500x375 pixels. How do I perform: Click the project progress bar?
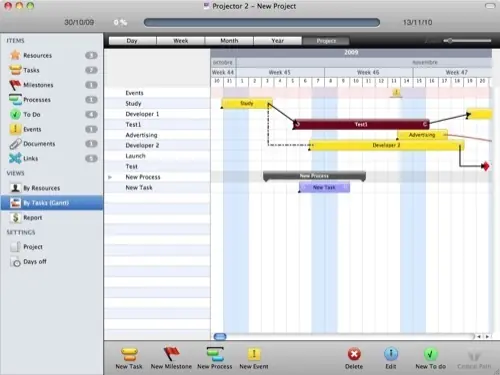[262, 22]
